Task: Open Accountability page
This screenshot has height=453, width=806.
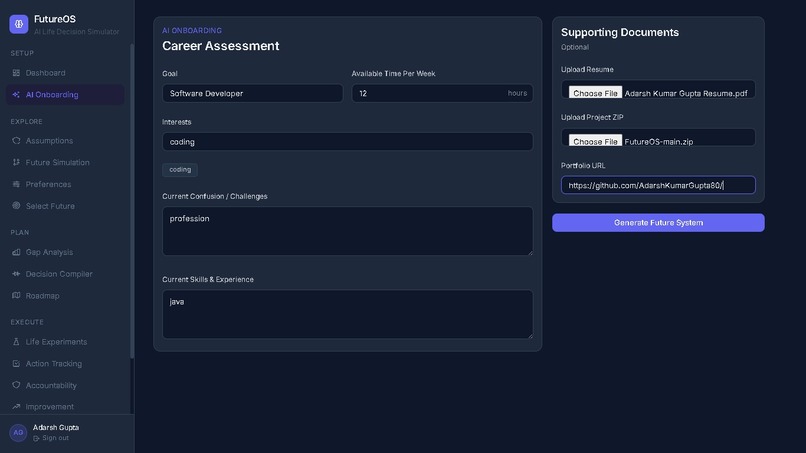Action: [x=65, y=385]
